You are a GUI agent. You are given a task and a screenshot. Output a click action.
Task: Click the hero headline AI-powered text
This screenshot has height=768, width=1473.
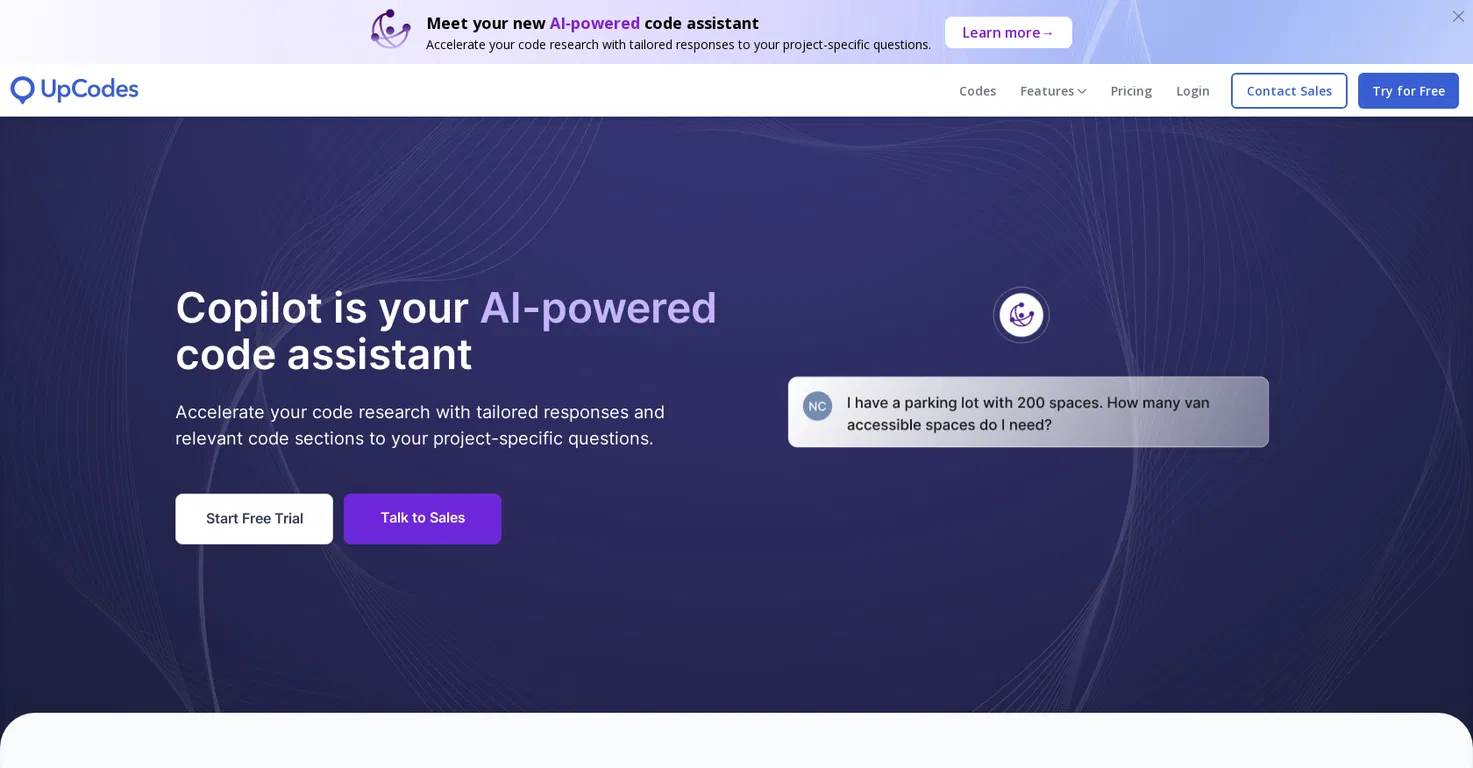[x=598, y=307]
